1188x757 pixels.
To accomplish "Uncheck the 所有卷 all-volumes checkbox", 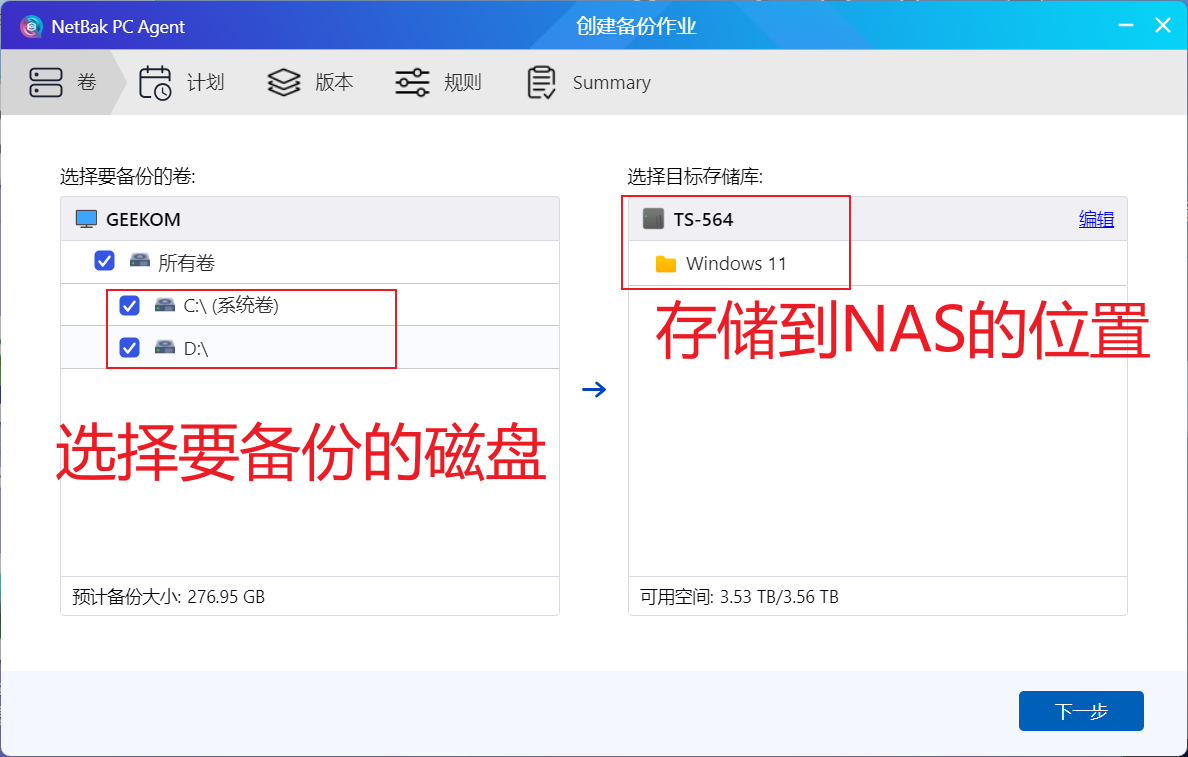I will tap(104, 260).
